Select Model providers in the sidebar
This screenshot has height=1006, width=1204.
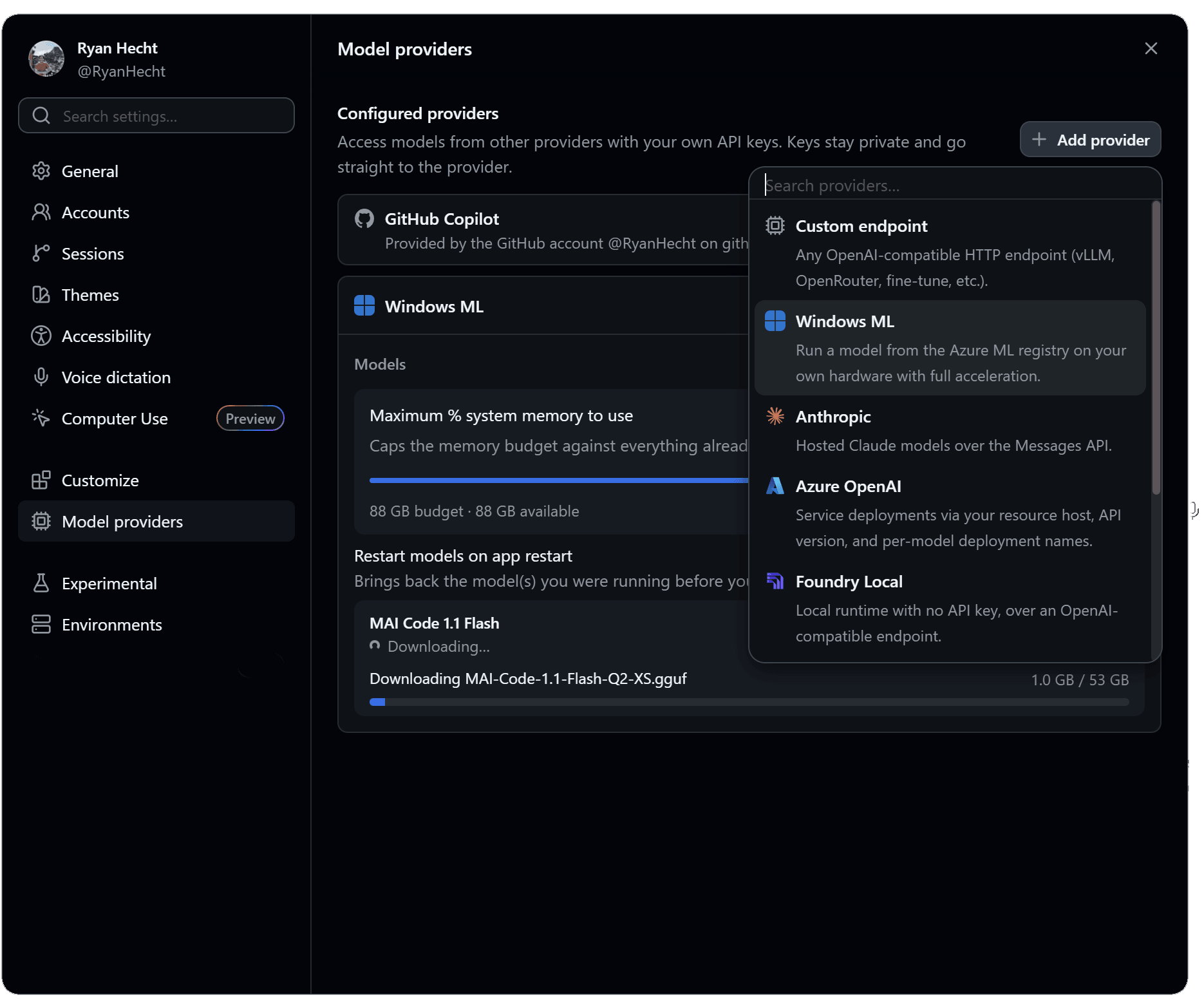pos(156,522)
